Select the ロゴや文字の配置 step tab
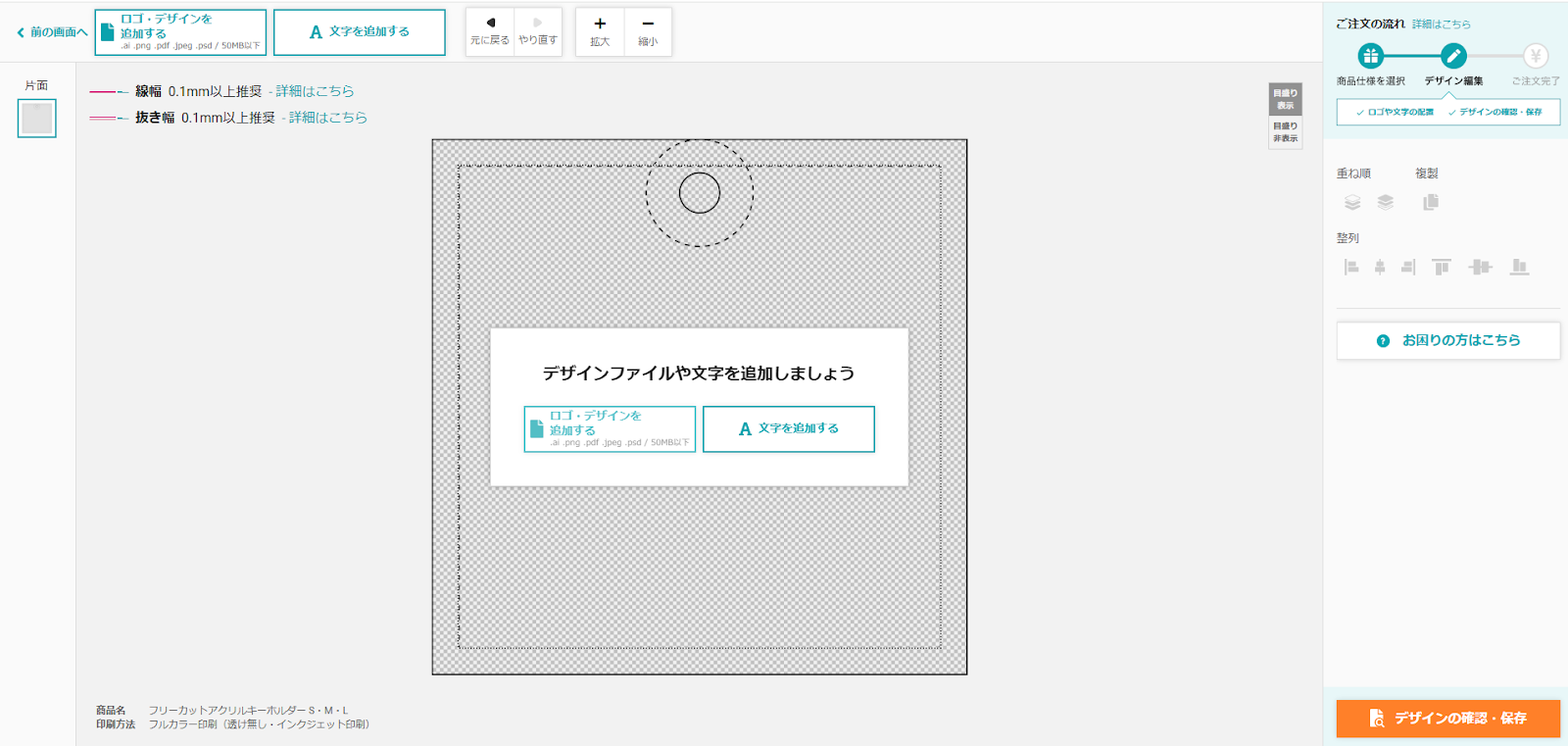The width and height of the screenshot is (1568, 746). pos(1395,112)
